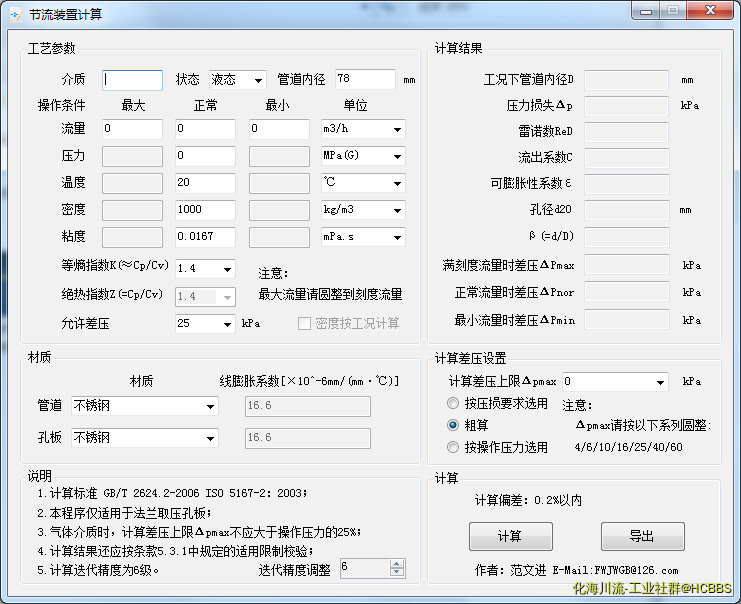Click the 管道内径 field showing 78
The image size is (741, 604).
tap(365, 79)
